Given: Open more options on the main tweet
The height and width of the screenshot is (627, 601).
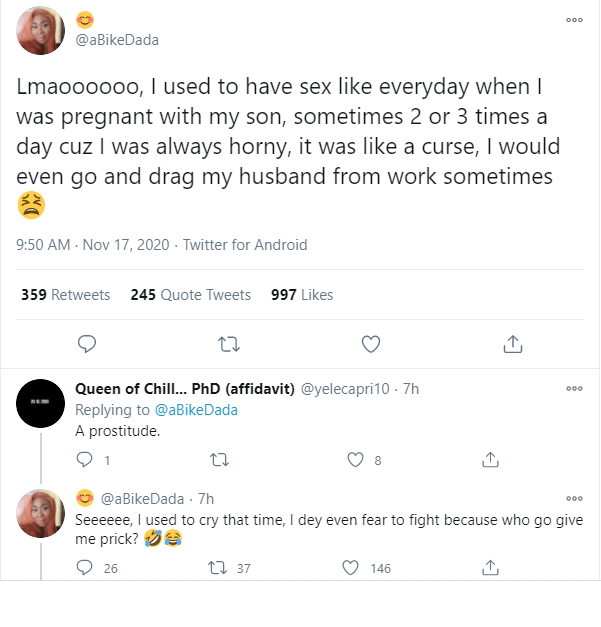Looking at the screenshot, I should (x=574, y=20).
